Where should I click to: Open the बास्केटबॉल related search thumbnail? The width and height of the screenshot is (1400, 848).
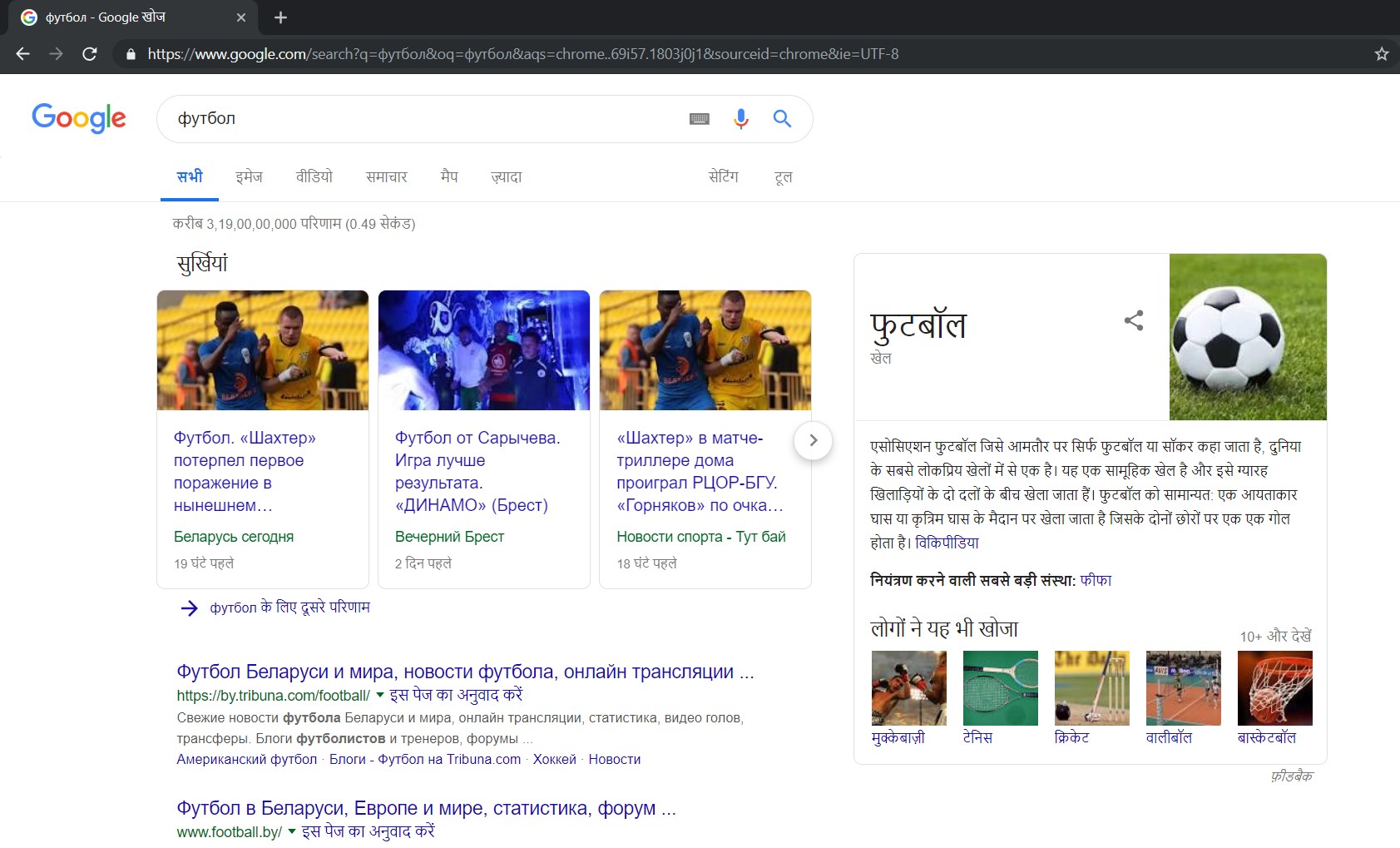1274,688
